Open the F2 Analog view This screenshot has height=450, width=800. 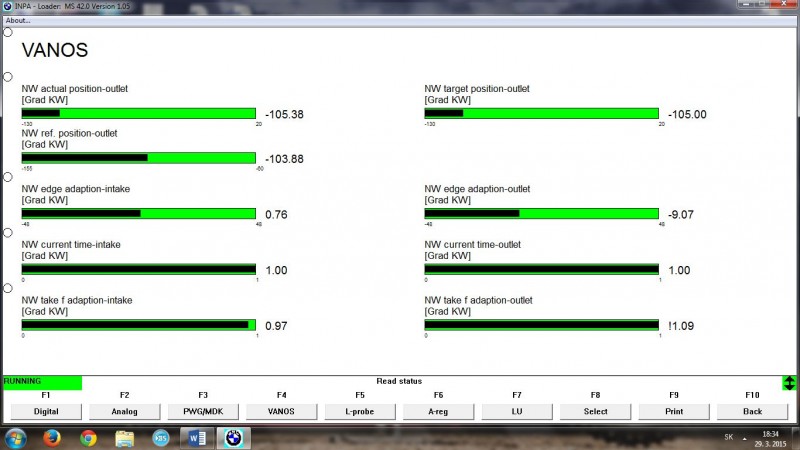(124, 411)
